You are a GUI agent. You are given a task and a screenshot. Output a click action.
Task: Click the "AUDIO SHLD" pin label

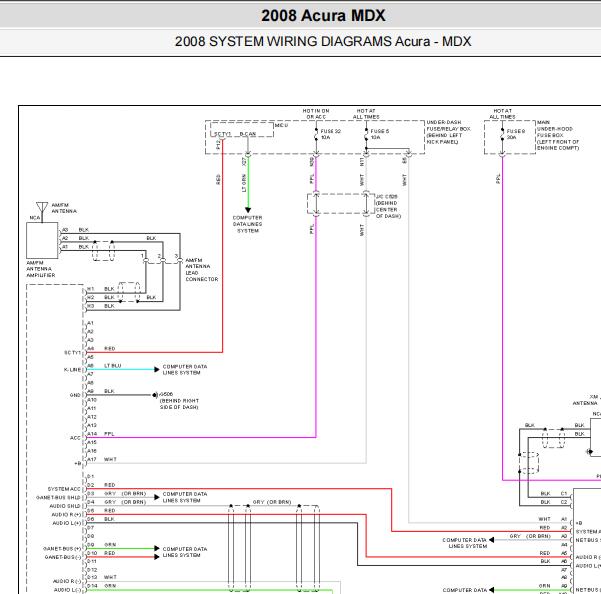65,506
